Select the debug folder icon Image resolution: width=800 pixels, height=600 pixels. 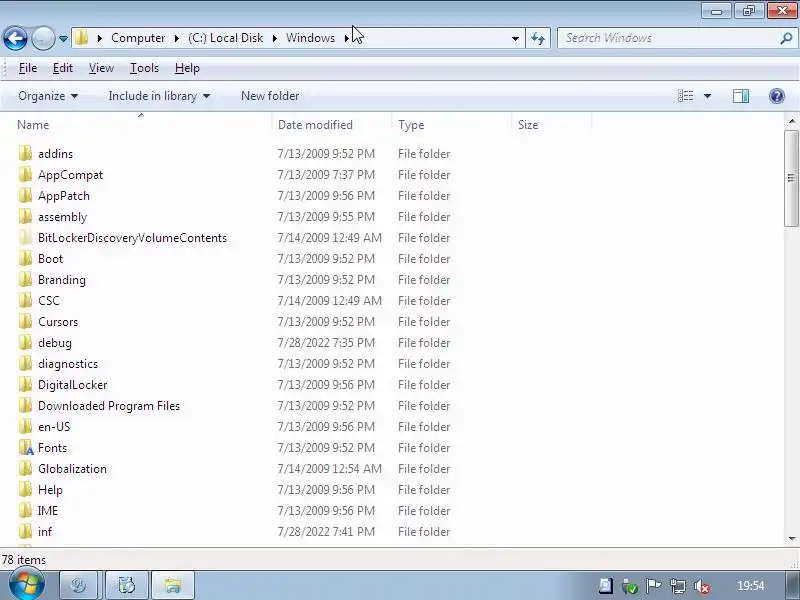point(25,342)
